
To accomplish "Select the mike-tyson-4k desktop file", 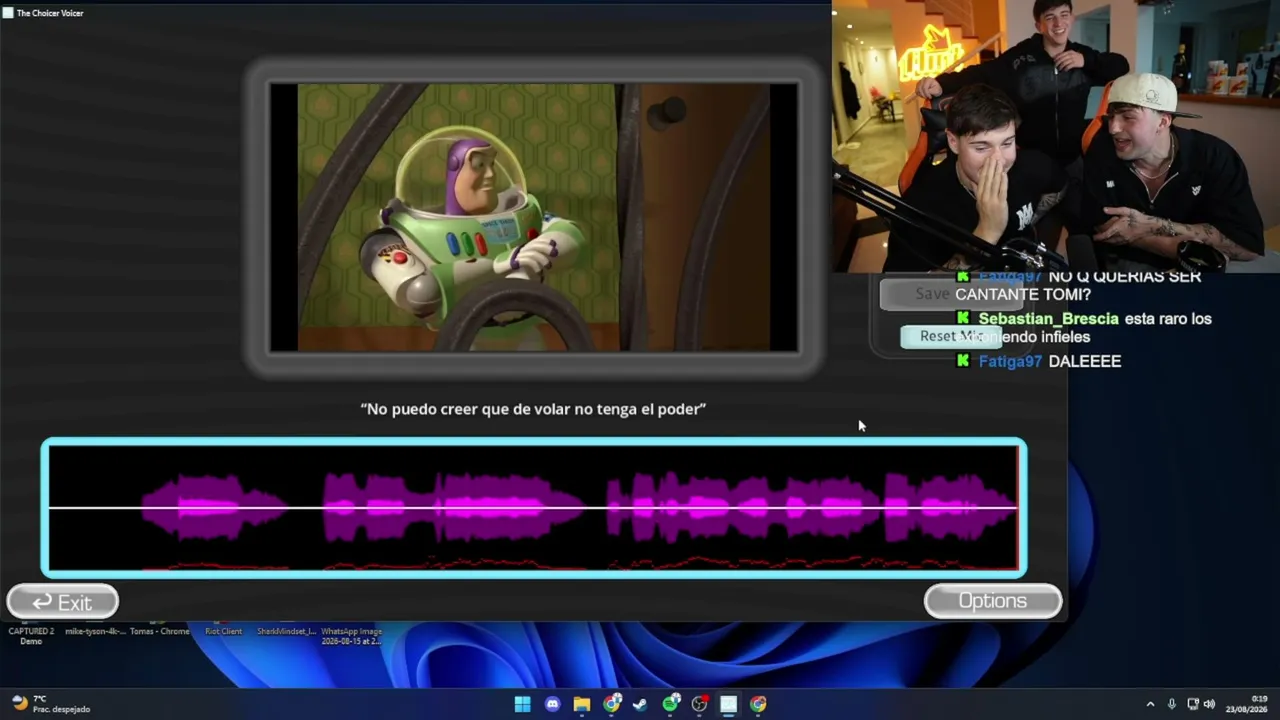I will click(96, 632).
